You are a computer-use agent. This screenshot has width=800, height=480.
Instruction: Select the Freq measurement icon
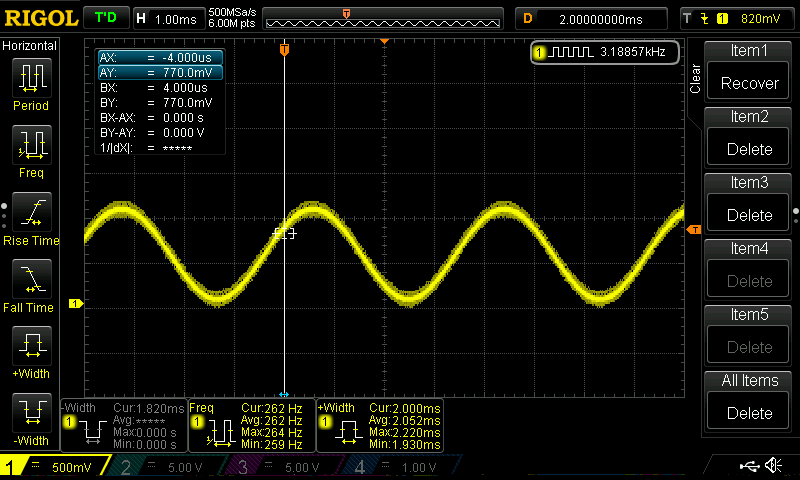click(30, 150)
